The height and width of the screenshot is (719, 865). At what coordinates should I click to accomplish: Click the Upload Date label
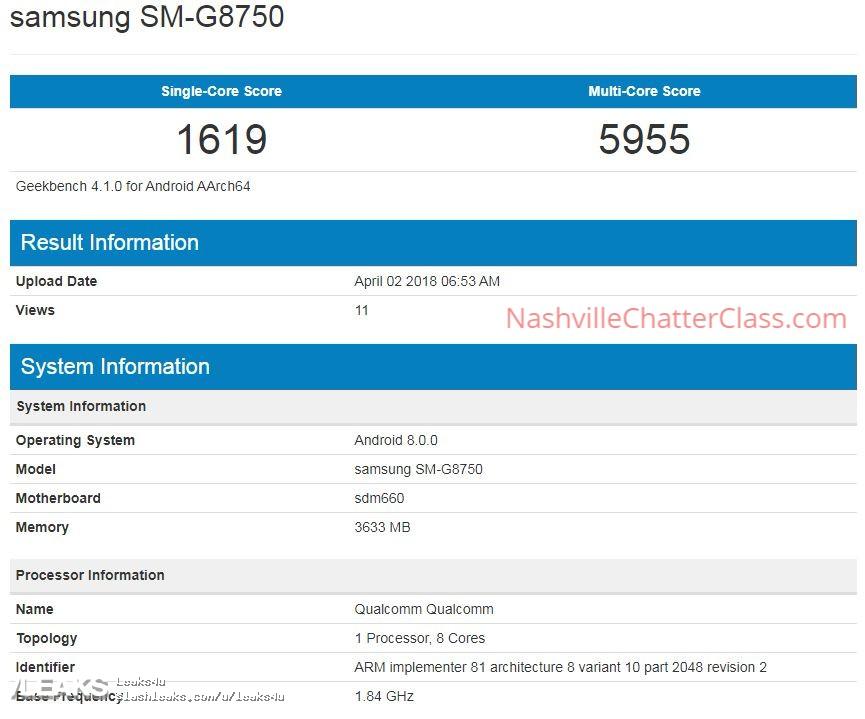(56, 281)
